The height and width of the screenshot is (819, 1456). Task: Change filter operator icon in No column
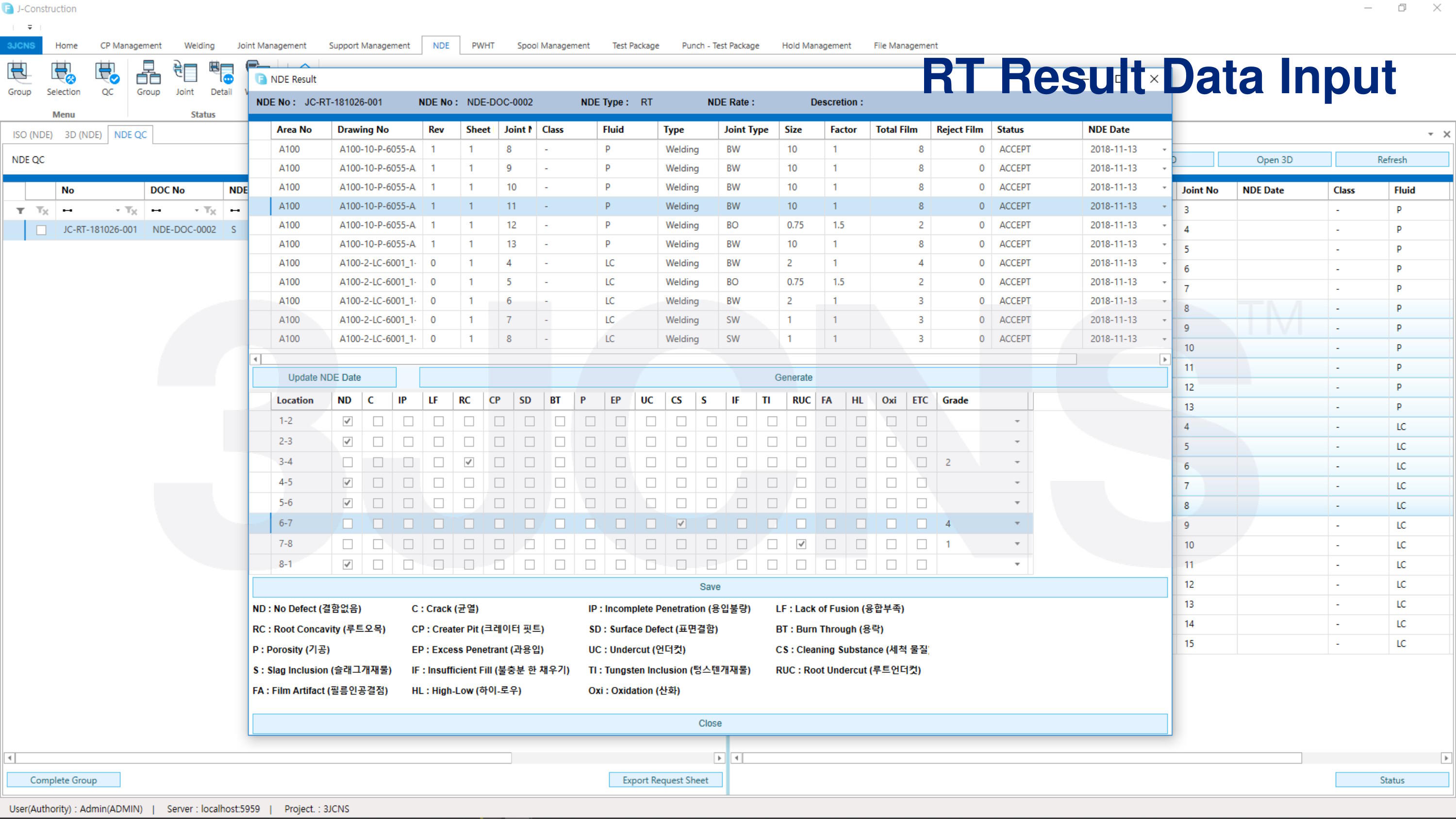(x=68, y=211)
